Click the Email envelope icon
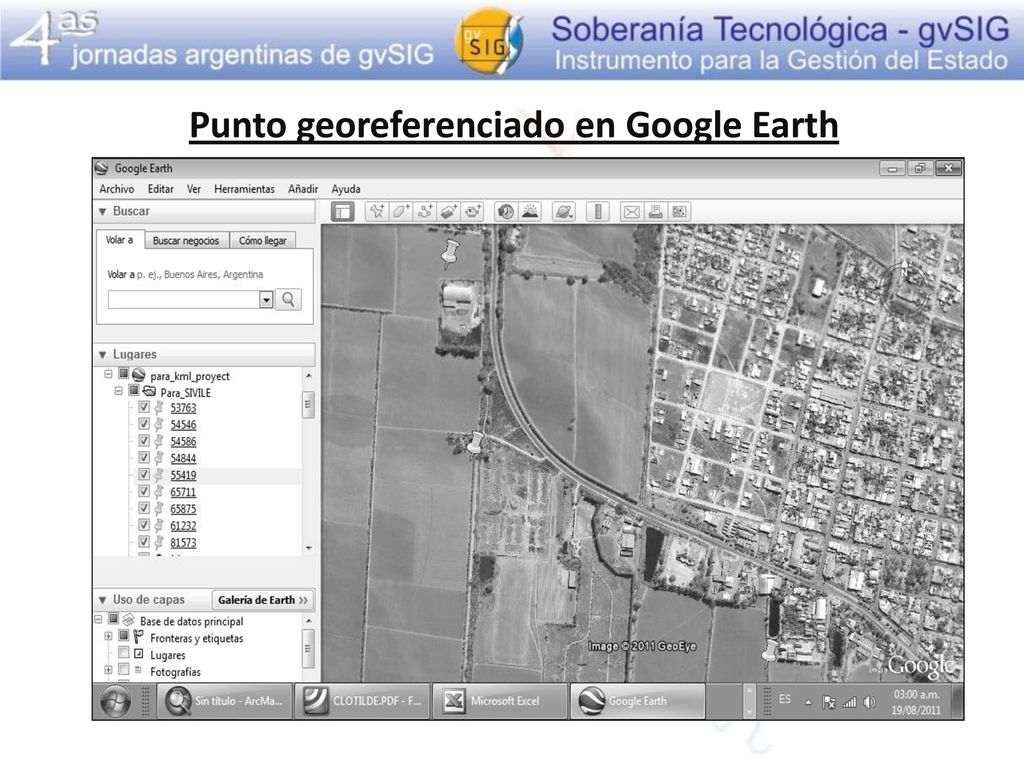This screenshot has width=1024, height=768. [632, 212]
